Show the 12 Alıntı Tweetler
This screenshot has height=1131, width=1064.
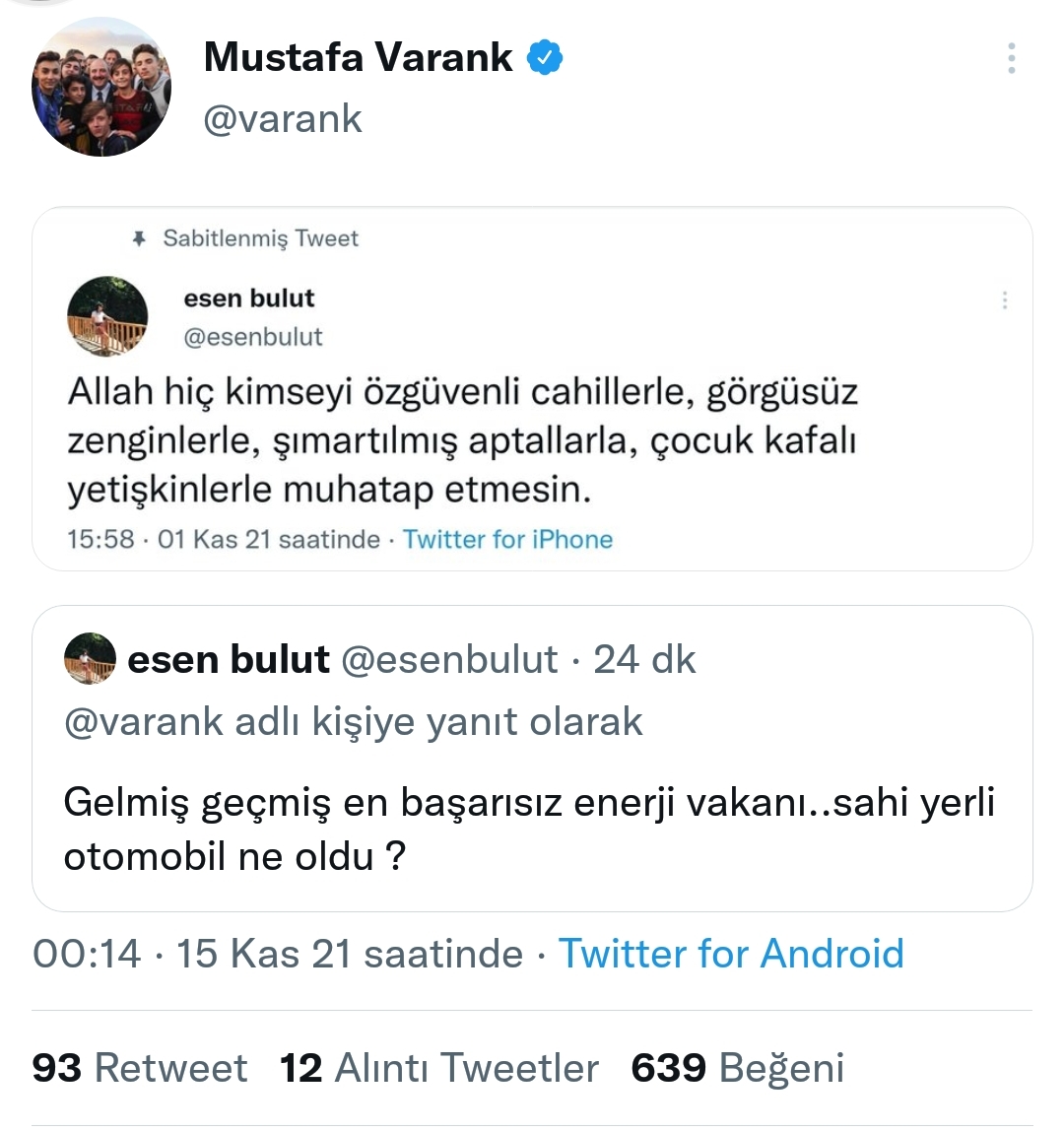(439, 1068)
